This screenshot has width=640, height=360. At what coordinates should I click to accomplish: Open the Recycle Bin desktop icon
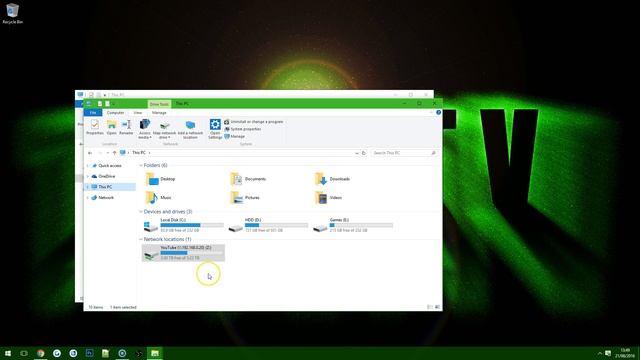12,13
